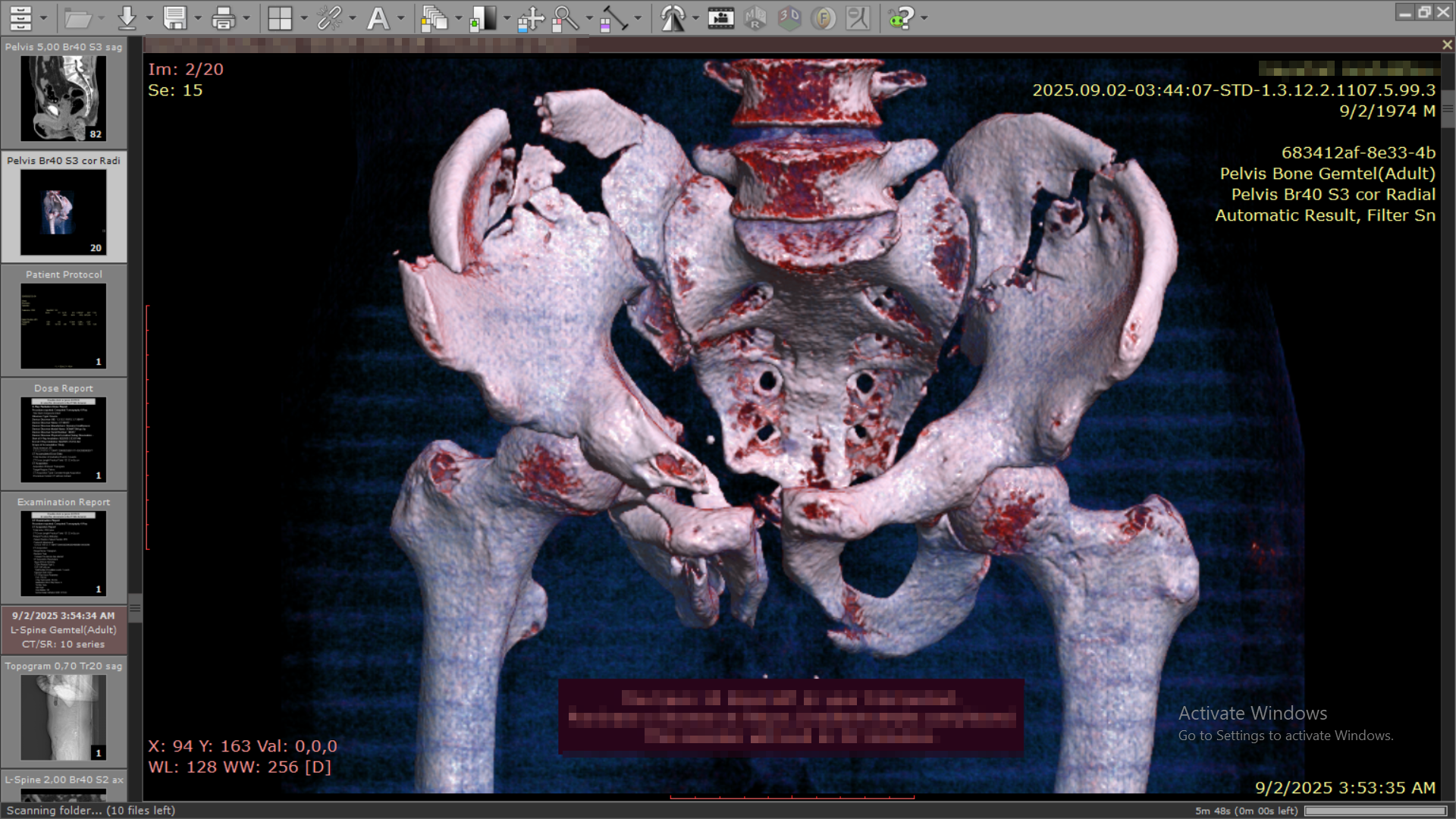Image resolution: width=1456 pixels, height=819 pixels.
Task: Select the pan (move) tool
Action: click(x=531, y=17)
